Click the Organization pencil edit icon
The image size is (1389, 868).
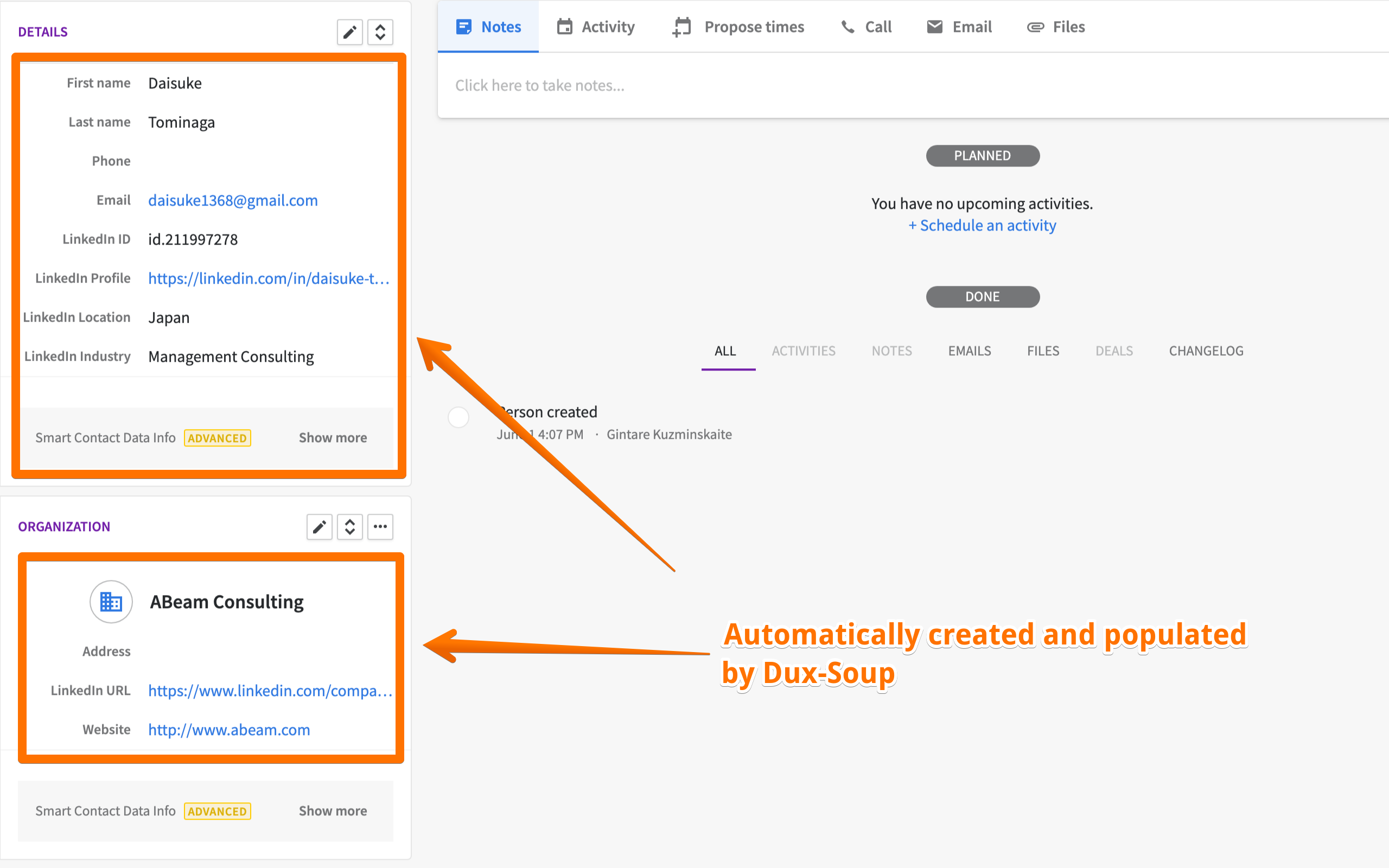coord(319,526)
